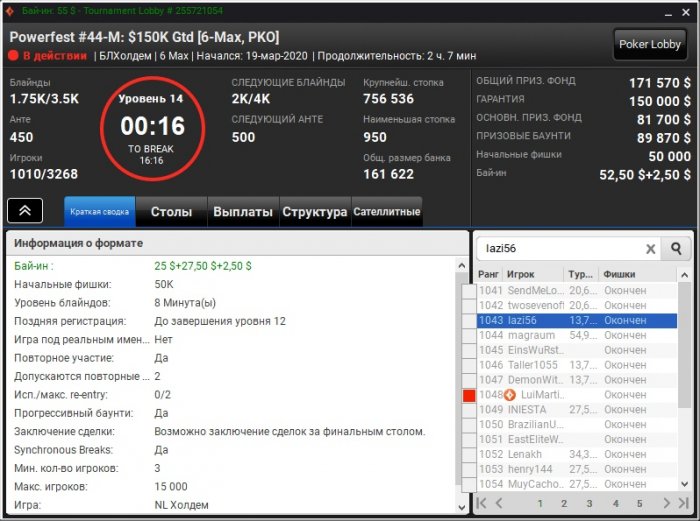The height and width of the screenshot is (521, 700).
Task: Click the Бай-ин value 25 $+27,50 $+2,50 $
Action: tap(203, 266)
